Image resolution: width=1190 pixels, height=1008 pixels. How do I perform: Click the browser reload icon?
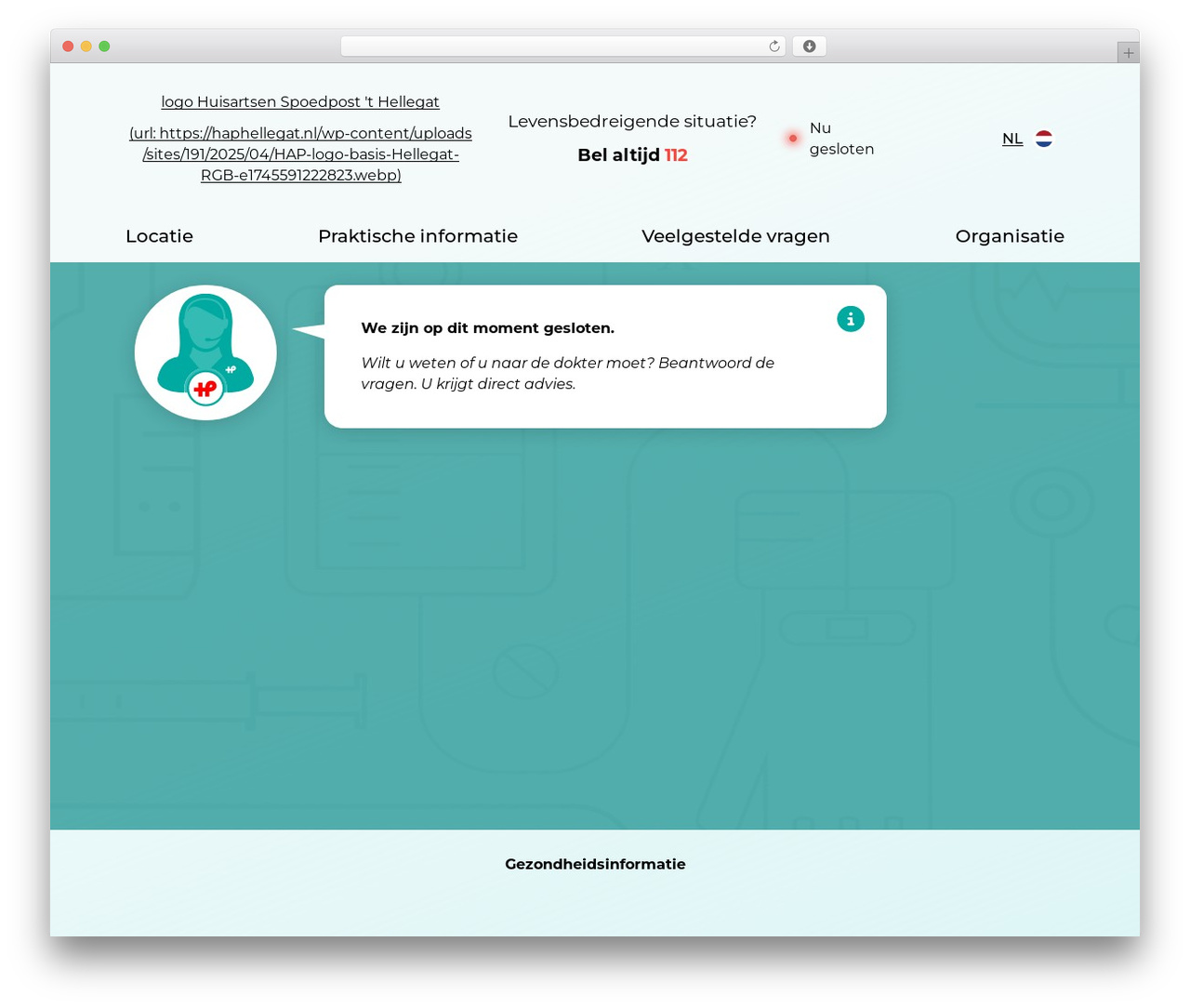tap(773, 46)
